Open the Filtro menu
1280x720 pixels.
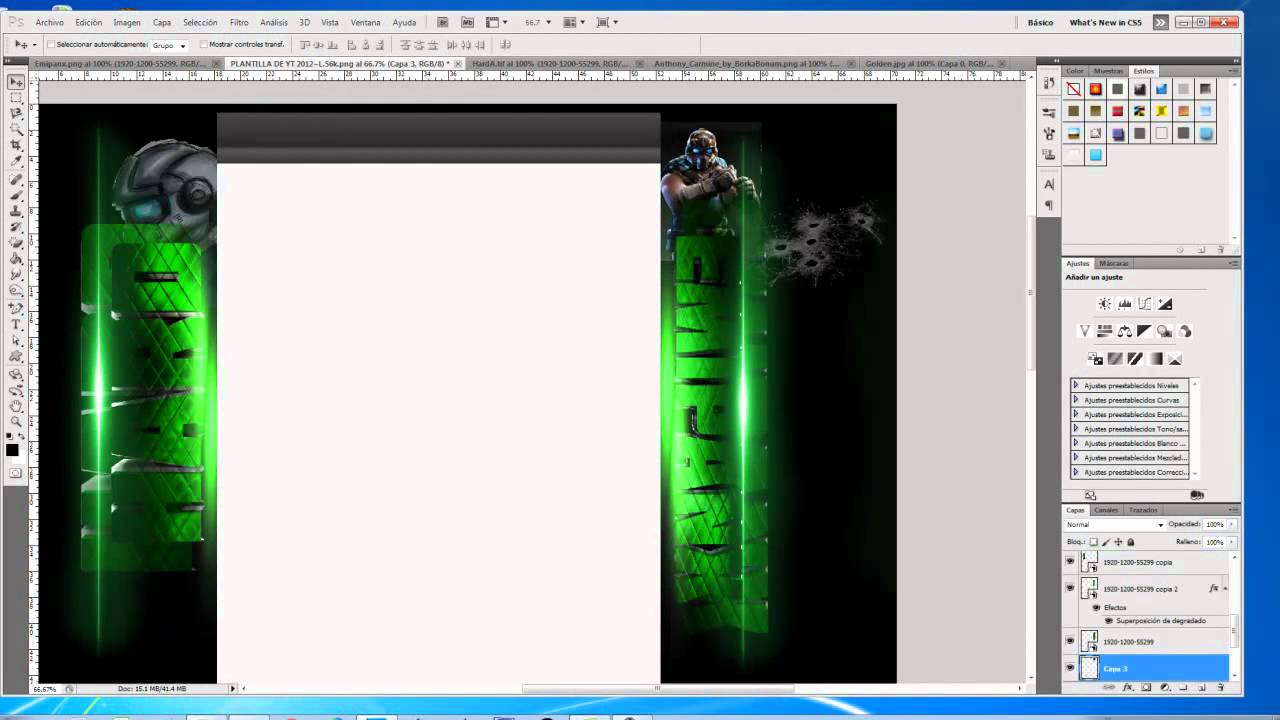[239, 22]
